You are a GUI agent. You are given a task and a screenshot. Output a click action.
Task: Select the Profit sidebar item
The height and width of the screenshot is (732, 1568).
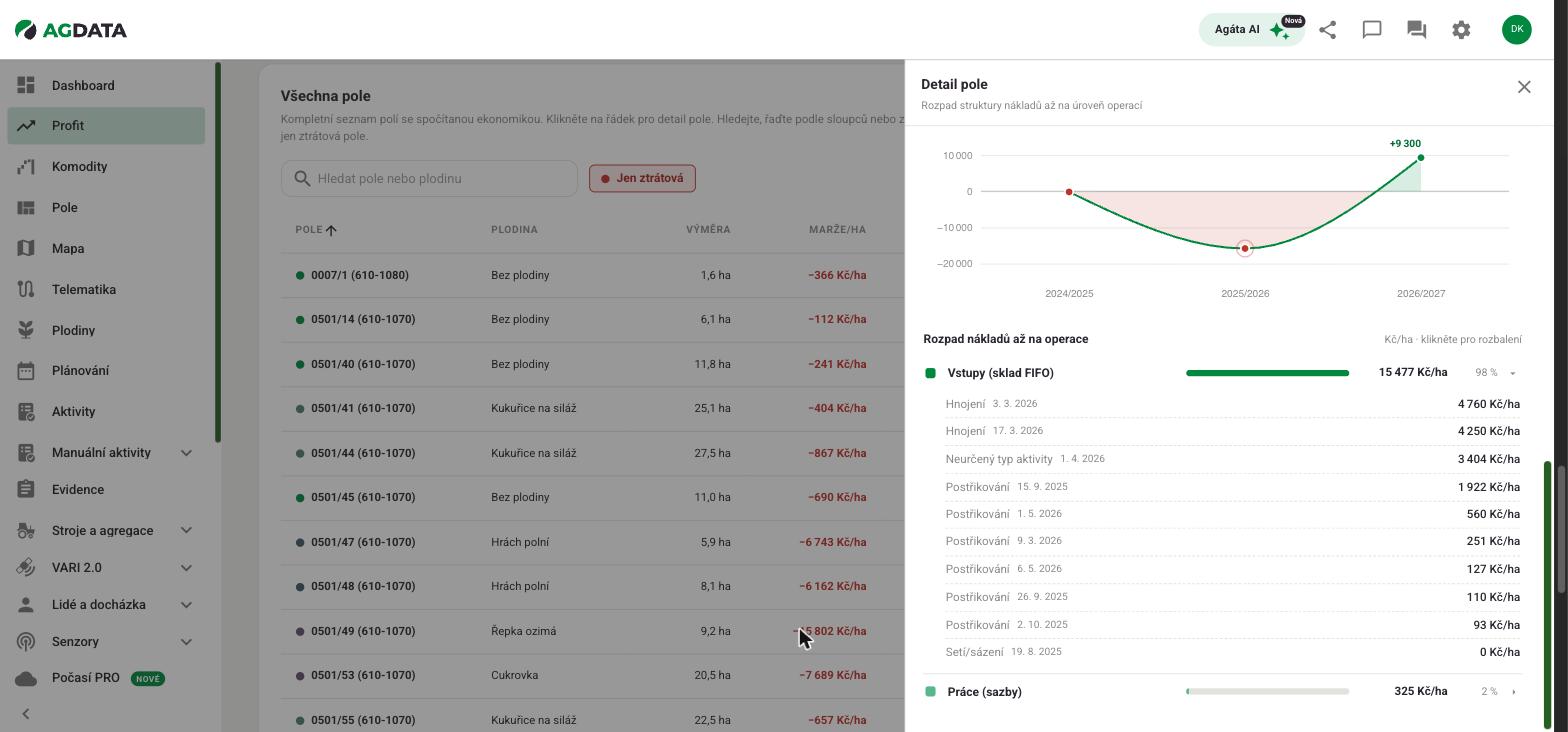click(x=106, y=126)
